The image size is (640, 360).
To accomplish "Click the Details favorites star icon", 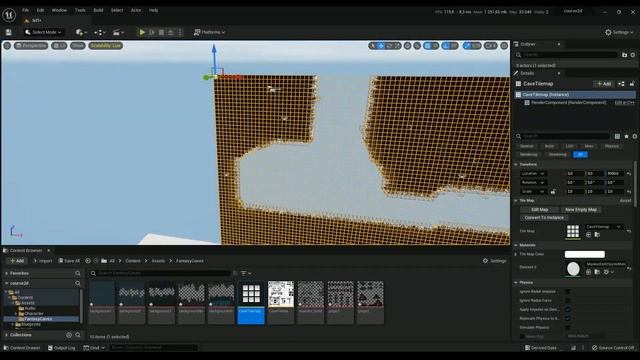I will (626, 136).
